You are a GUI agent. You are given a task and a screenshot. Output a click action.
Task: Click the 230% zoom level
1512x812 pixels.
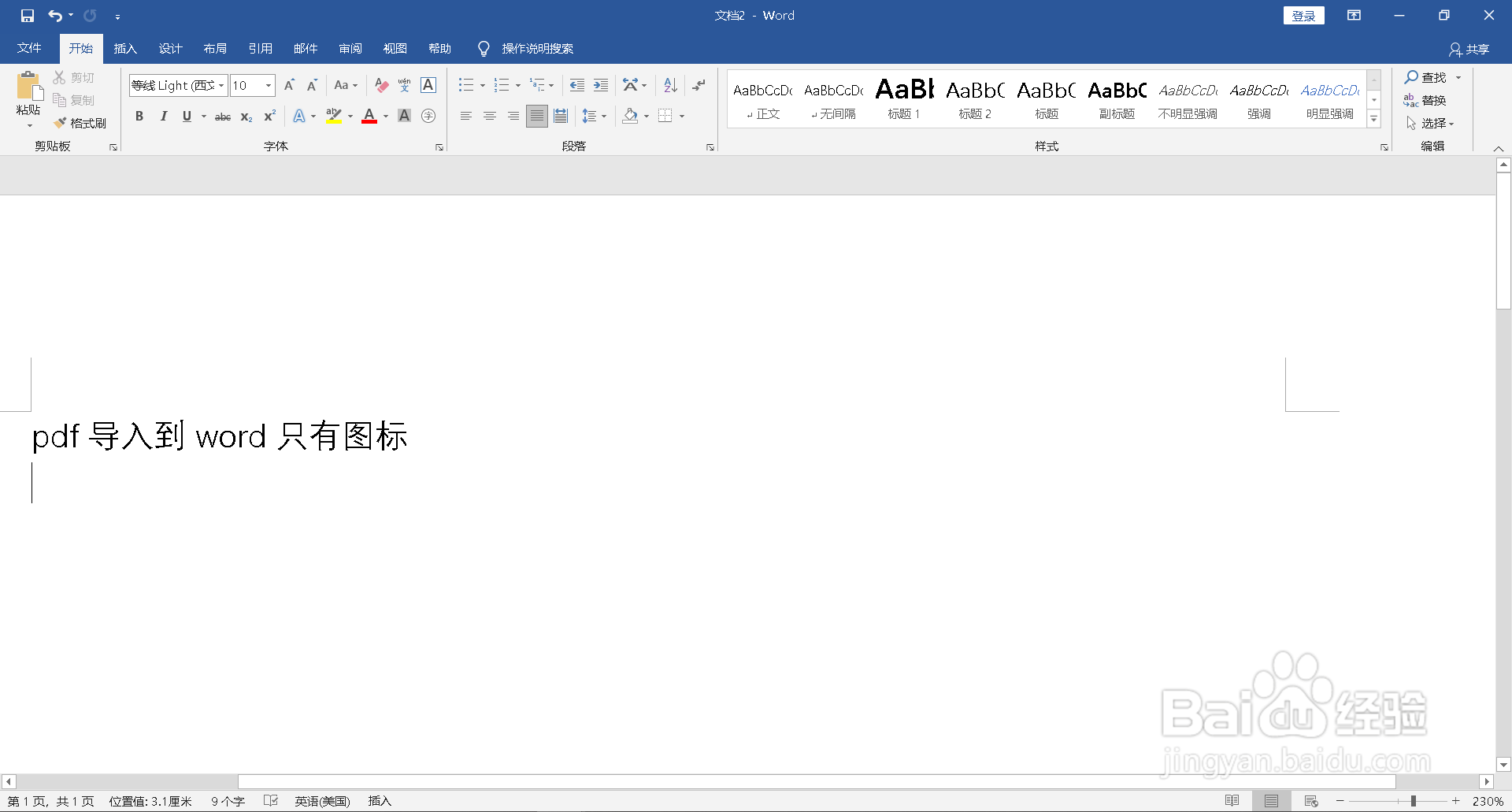(1488, 801)
